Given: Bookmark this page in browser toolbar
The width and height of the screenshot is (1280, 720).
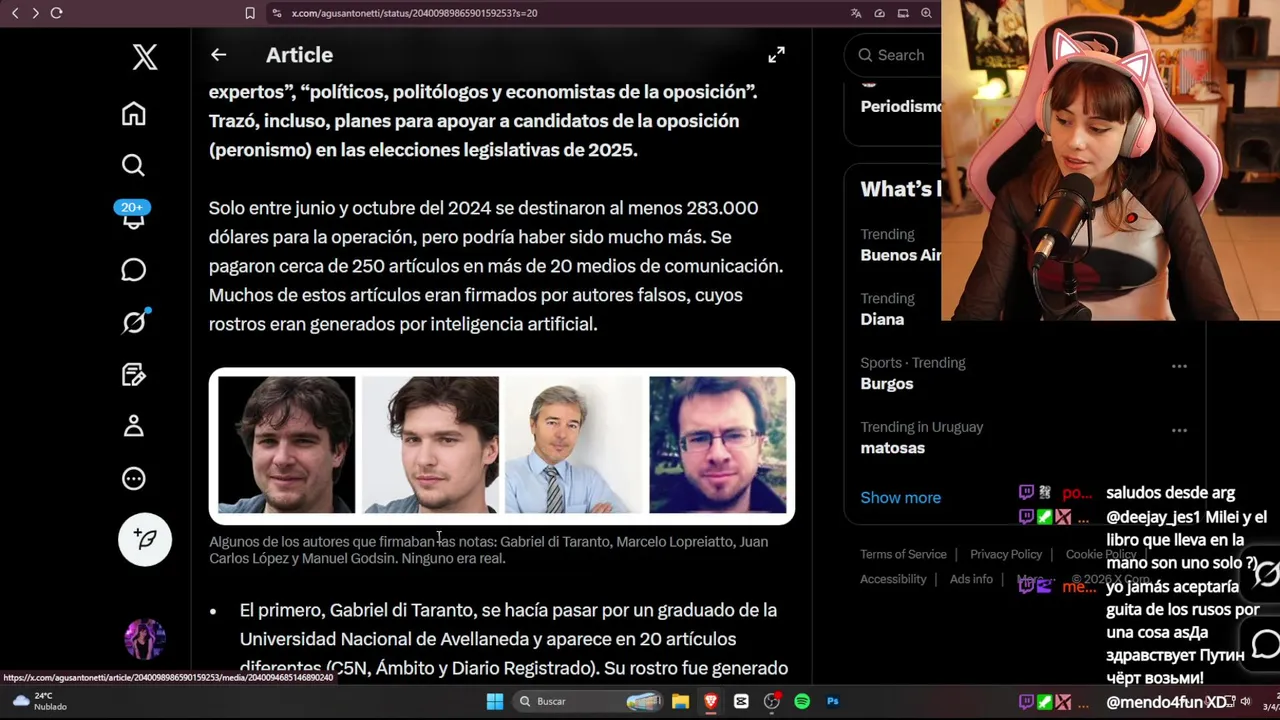Looking at the screenshot, I should point(250,13).
